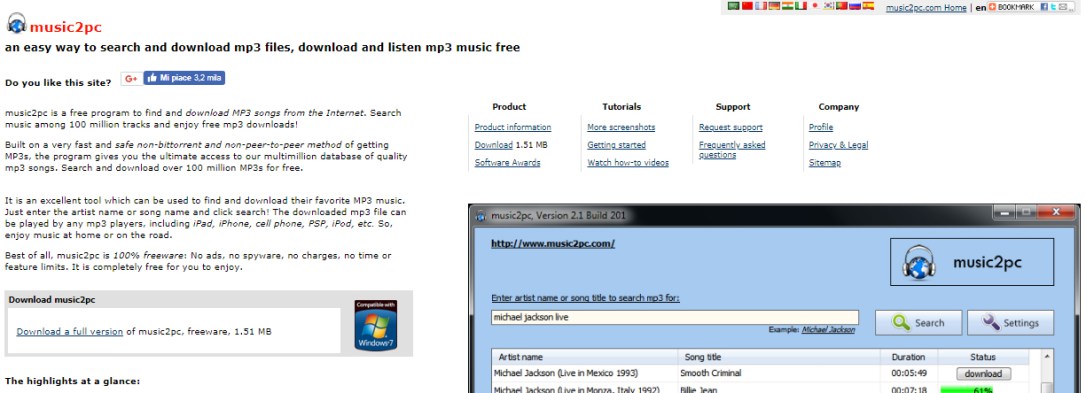The width and height of the screenshot is (1086, 393).
Task: Click the music2pc logo box in app window
Action: (x=972, y=262)
